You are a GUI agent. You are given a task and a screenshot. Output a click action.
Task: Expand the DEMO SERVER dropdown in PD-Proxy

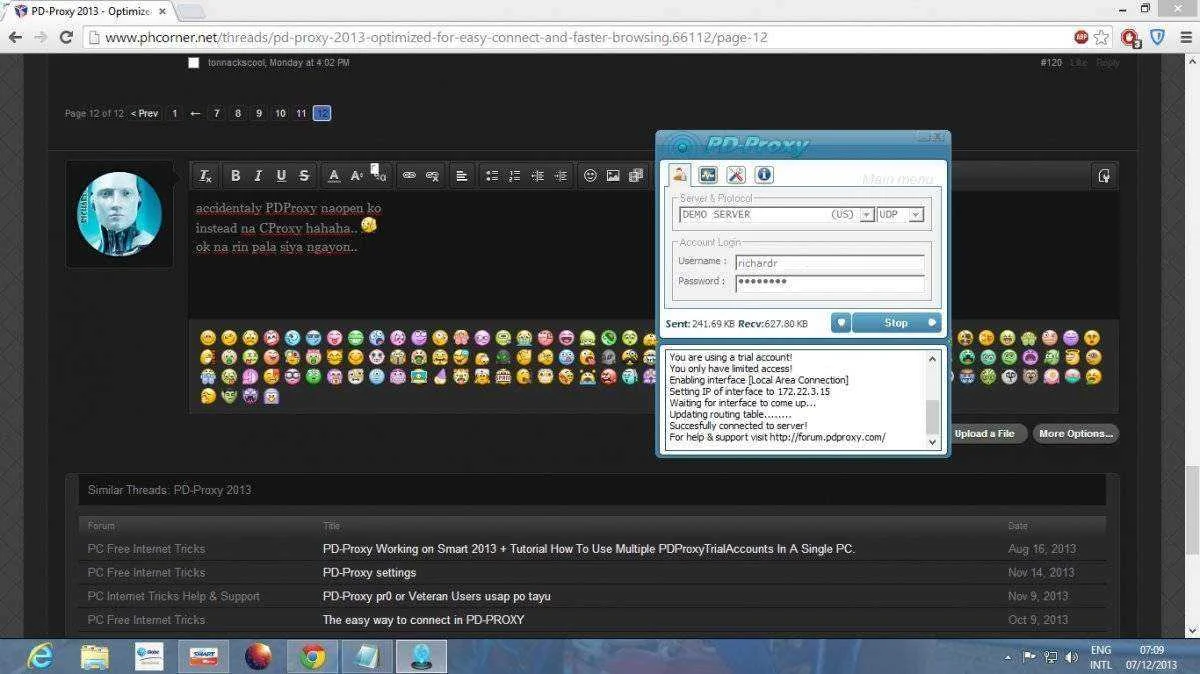pyautogui.click(x=866, y=214)
